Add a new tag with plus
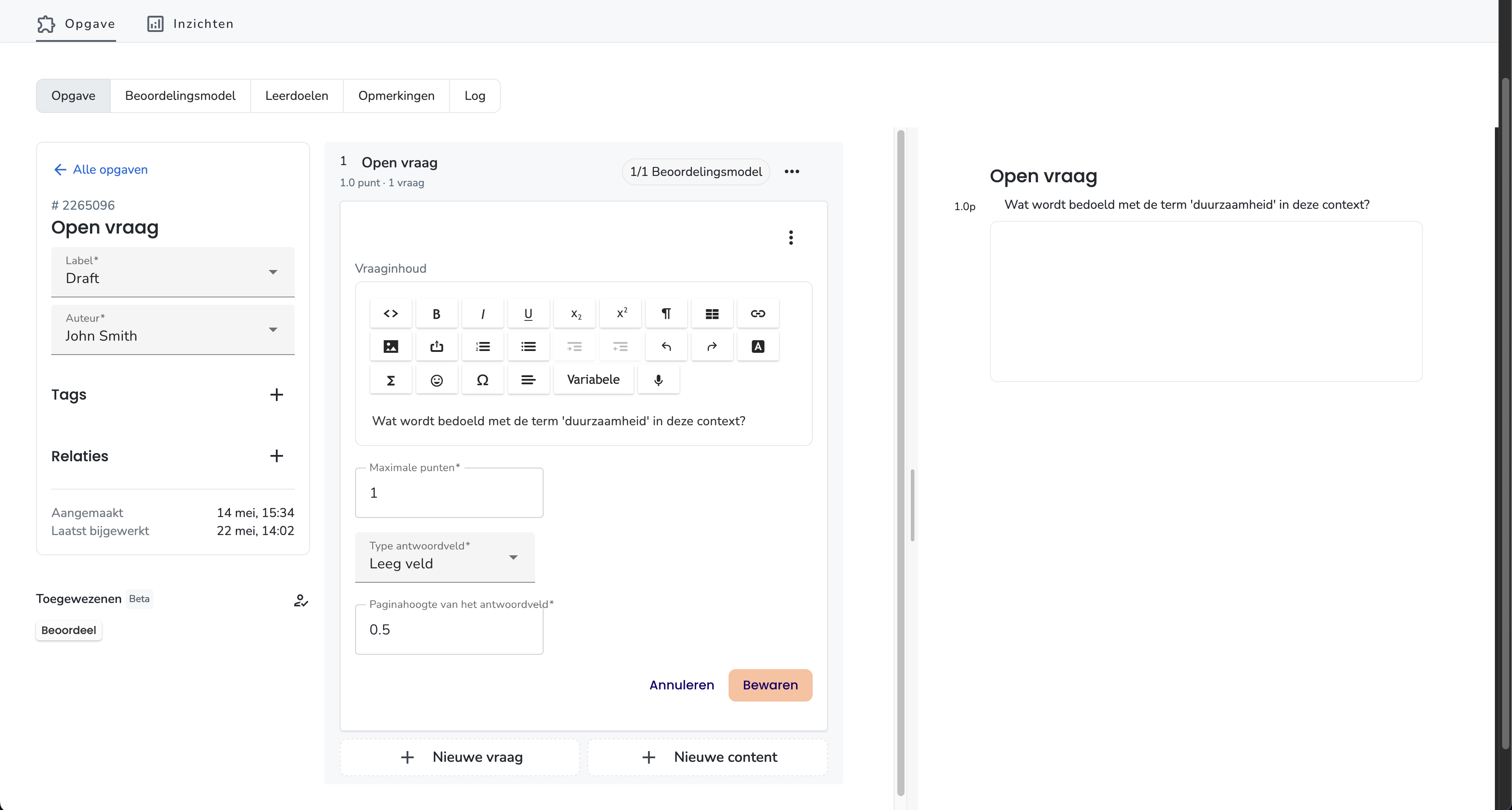1512x810 pixels. [x=276, y=395]
